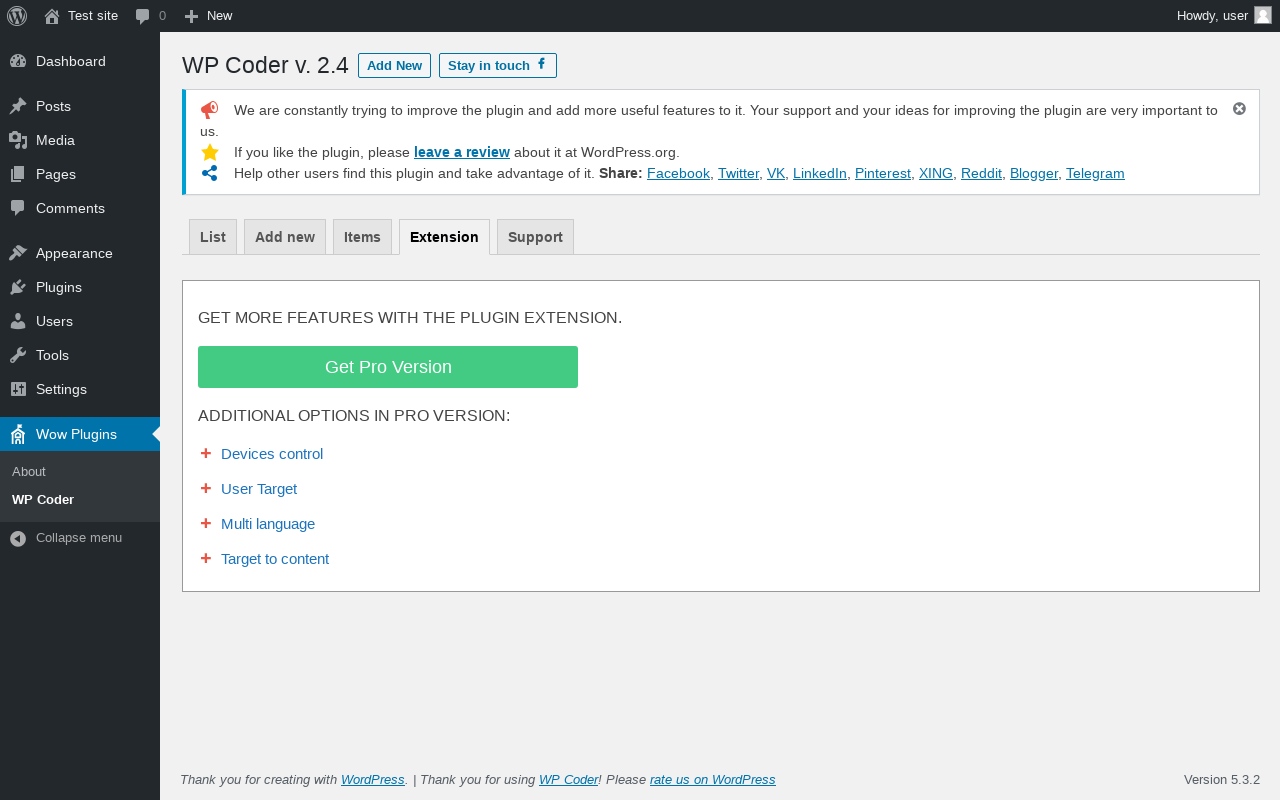Click the Collapse menu label
The width and height of the screenshot is (1280, 800).
79,537
